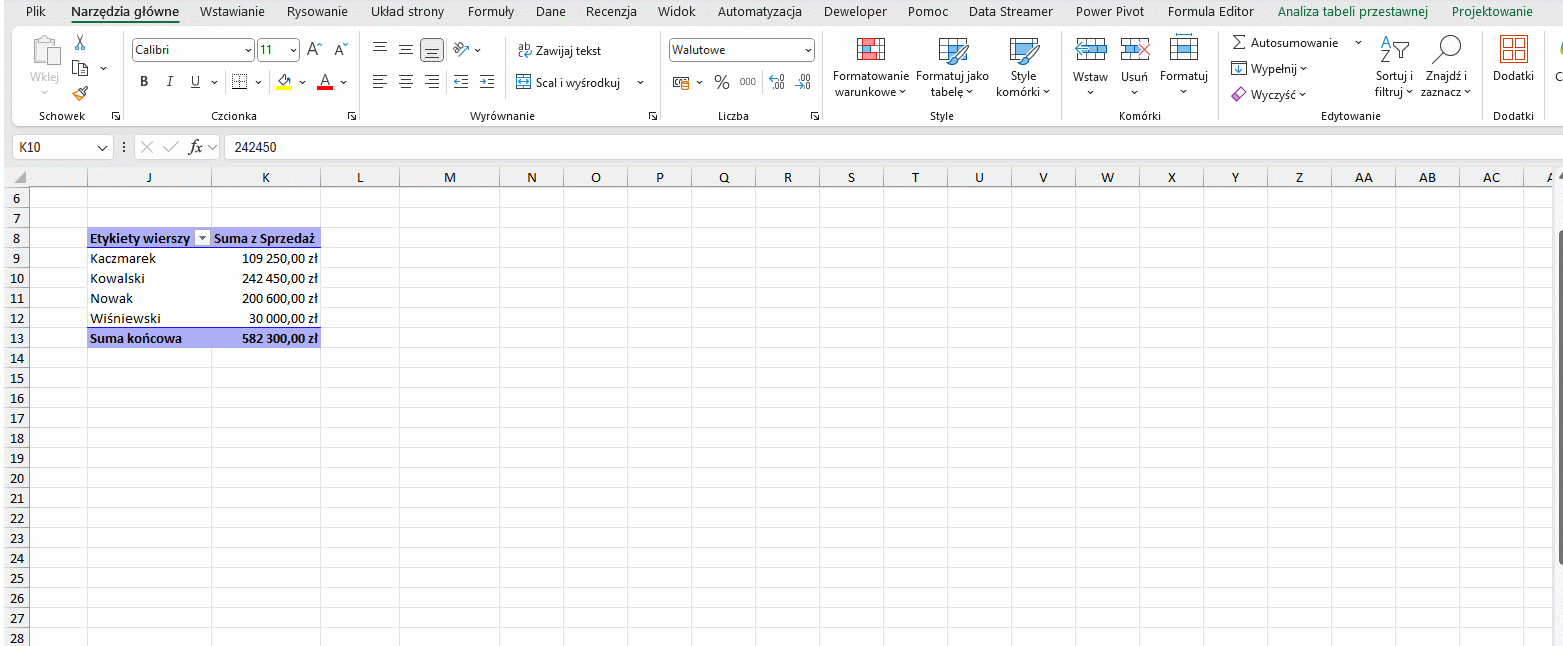The image size is (1563, 646).
Task: Click the percent style icon
Action: 721,82
